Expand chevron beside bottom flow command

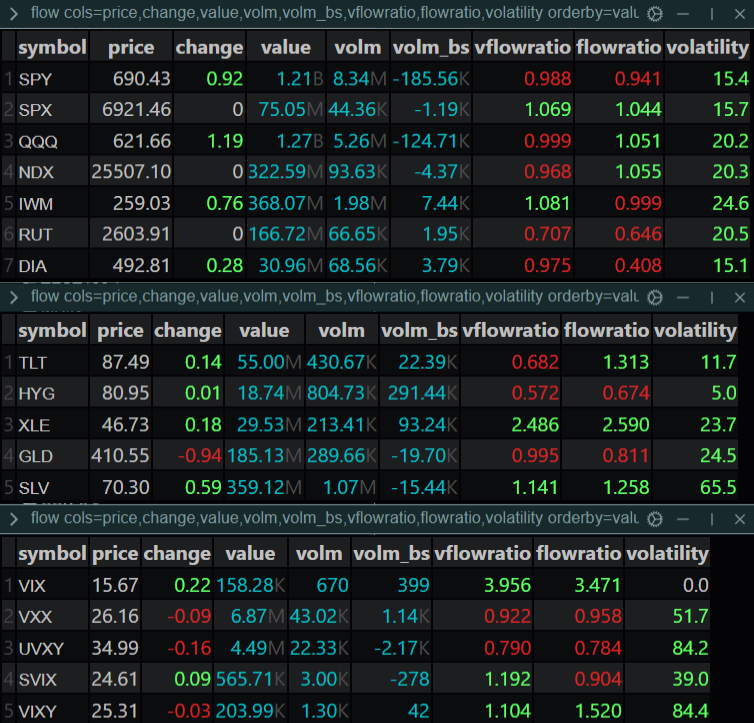pyautogui.click(x=13, y=519)
